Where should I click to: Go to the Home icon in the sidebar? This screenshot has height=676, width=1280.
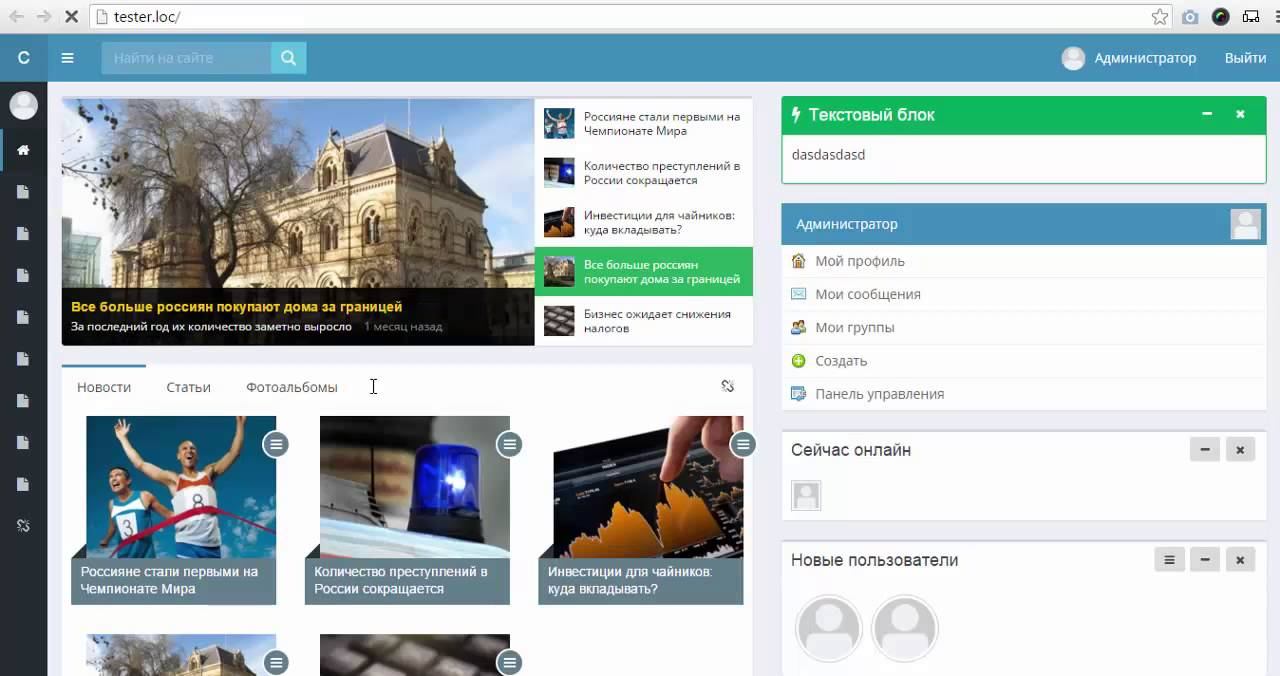click(23, 150)
